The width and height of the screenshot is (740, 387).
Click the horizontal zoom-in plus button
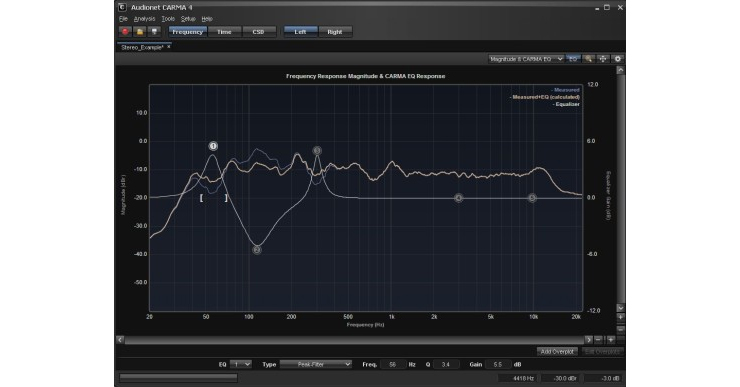[610, 340]
